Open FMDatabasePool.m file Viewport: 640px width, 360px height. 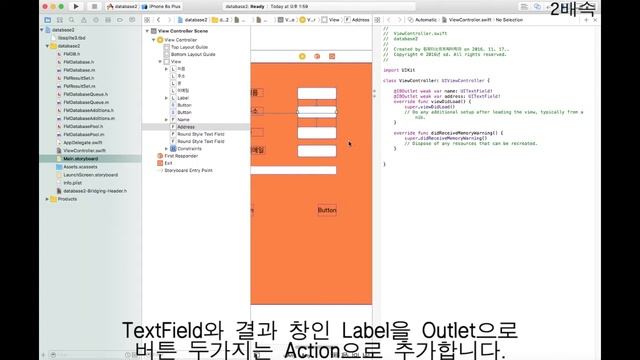(84, 134)
